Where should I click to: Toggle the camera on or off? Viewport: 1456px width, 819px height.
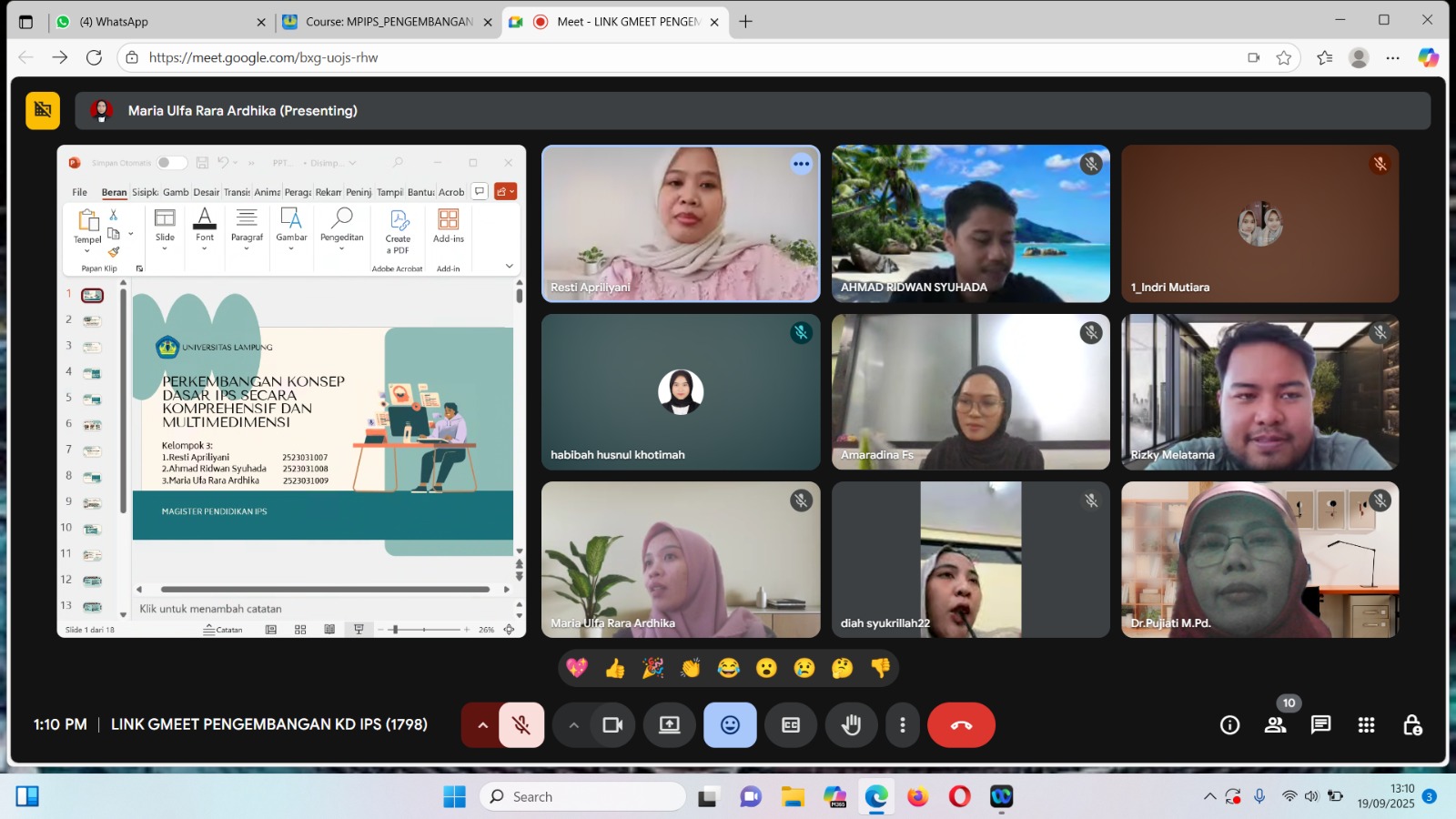click(x=612, y=725)
